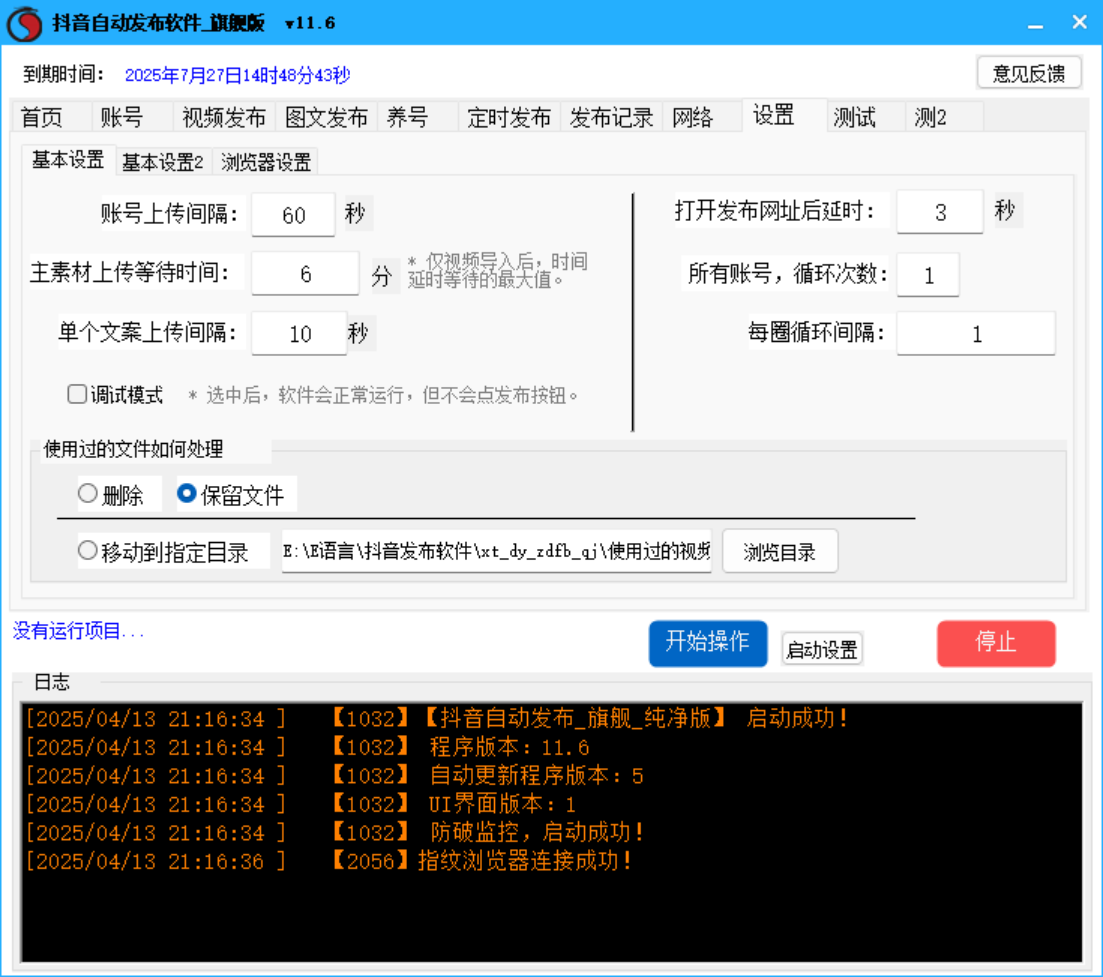Screen dimensions: 1103x977
Task: Click the used-files directory path field
Action: coord(497,551)
